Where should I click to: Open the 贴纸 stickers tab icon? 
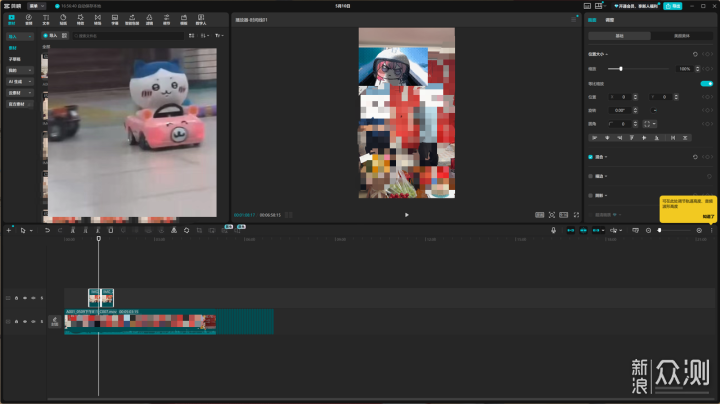click(63, 19)
